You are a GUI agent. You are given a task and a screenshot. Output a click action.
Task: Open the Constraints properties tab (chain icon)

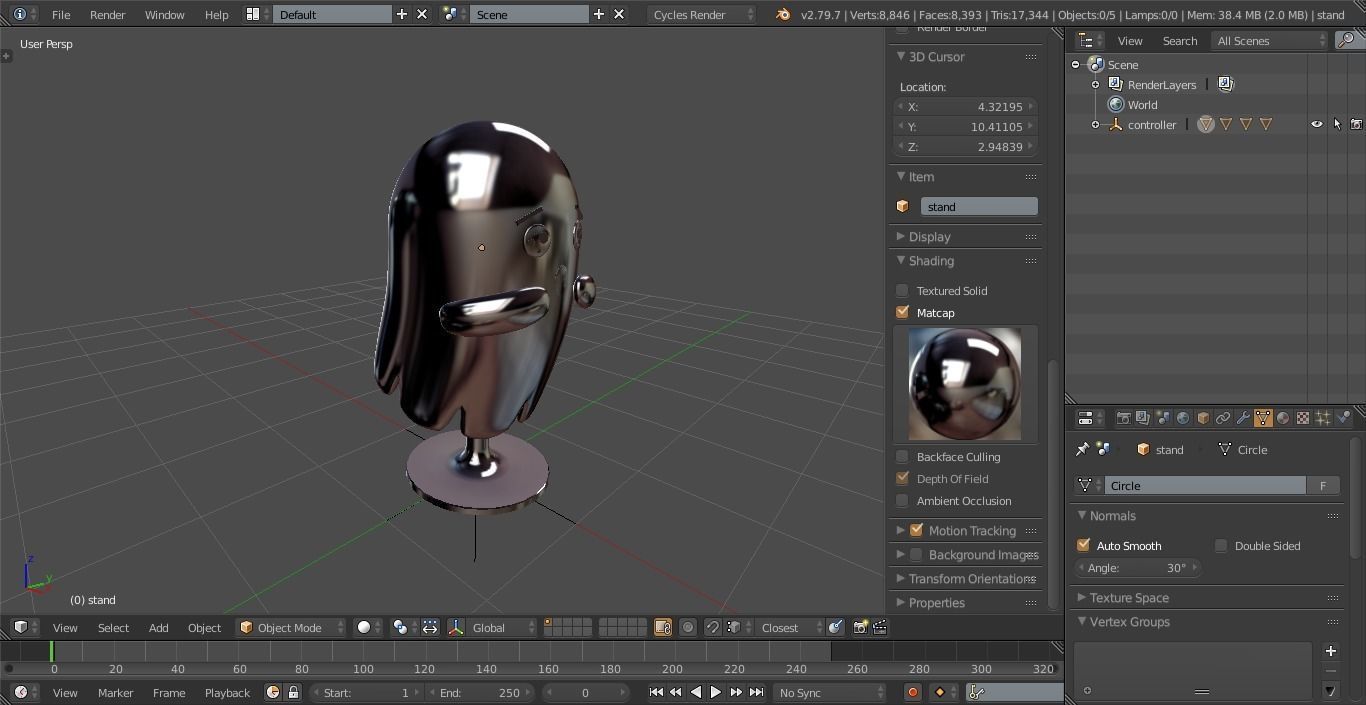click(1223, 418)
